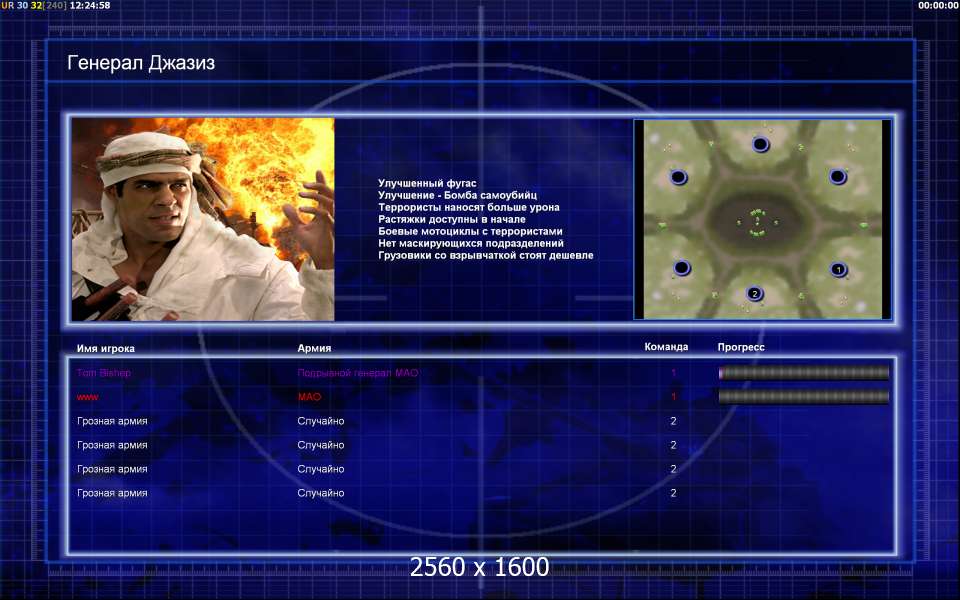Click the 'Армия' column header
Screen dimensions: 960x600
(314, 348)
